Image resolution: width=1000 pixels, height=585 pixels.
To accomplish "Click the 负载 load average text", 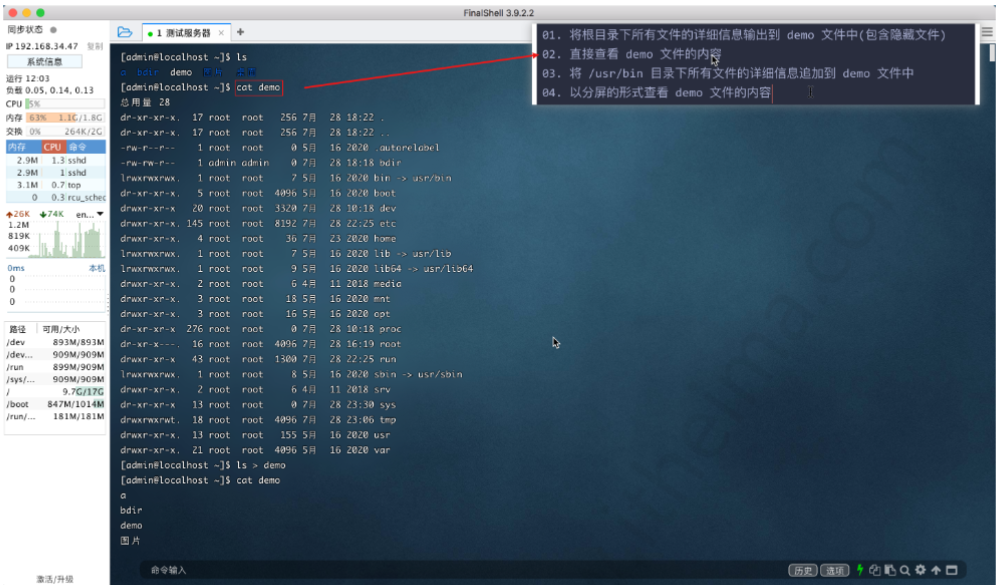I will (x=50, y=90).
